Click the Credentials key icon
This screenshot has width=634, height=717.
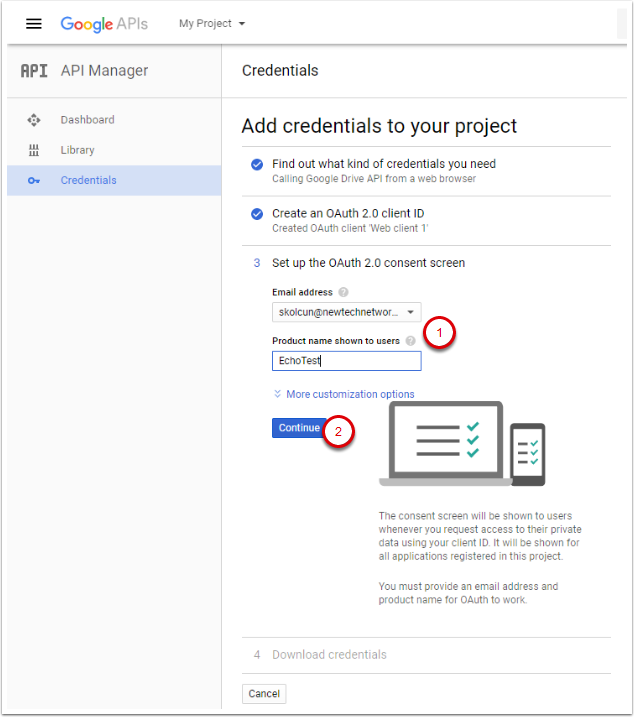click(x=33, y=181)
